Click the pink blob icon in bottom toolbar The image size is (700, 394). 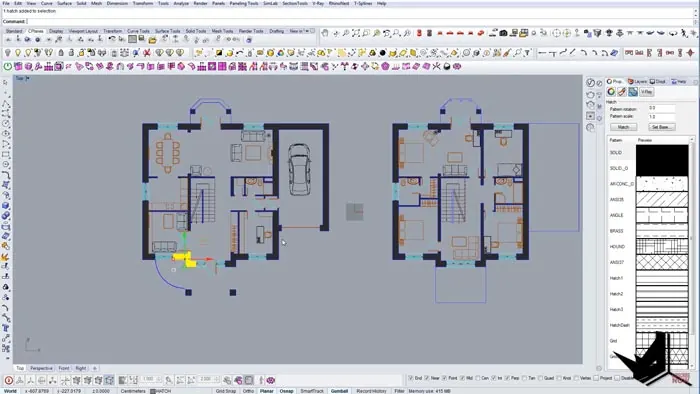tap(271, 380)
